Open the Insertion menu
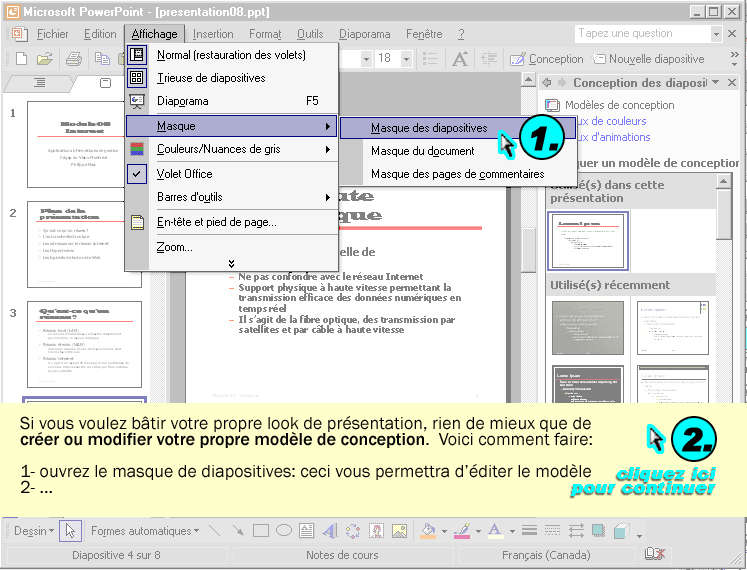This screenshot has height=570, width=747. (x=213, y=34)
